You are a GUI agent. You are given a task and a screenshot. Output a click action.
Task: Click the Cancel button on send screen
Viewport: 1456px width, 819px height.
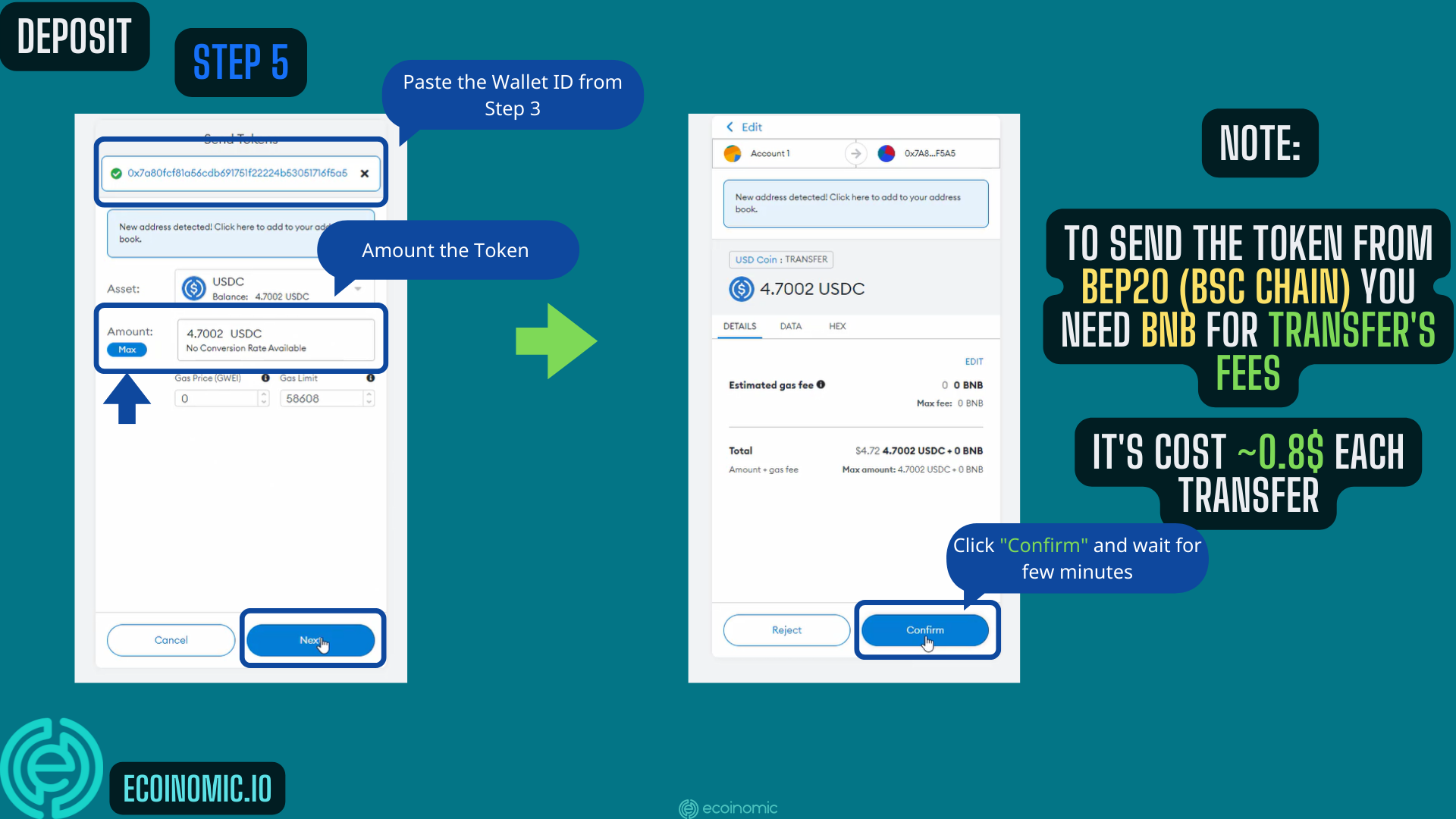click(170, 640)
